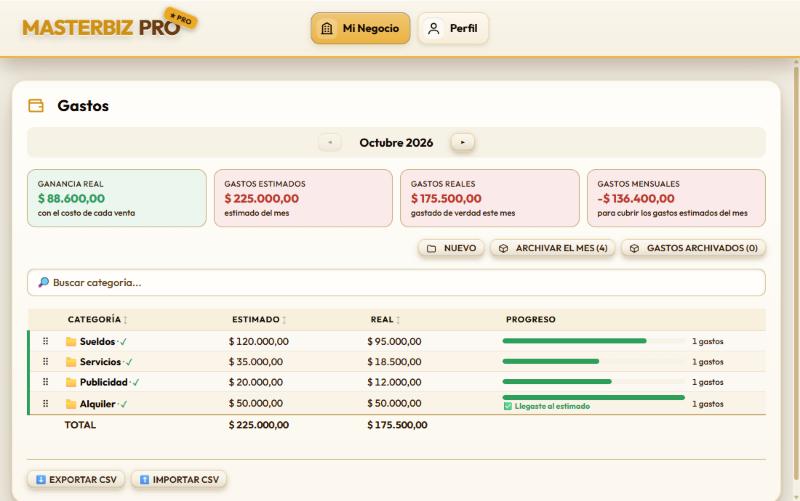Click the building icon in Mi Negocio
This screenshot has height=501, width=800.
[x=327, y=29]
